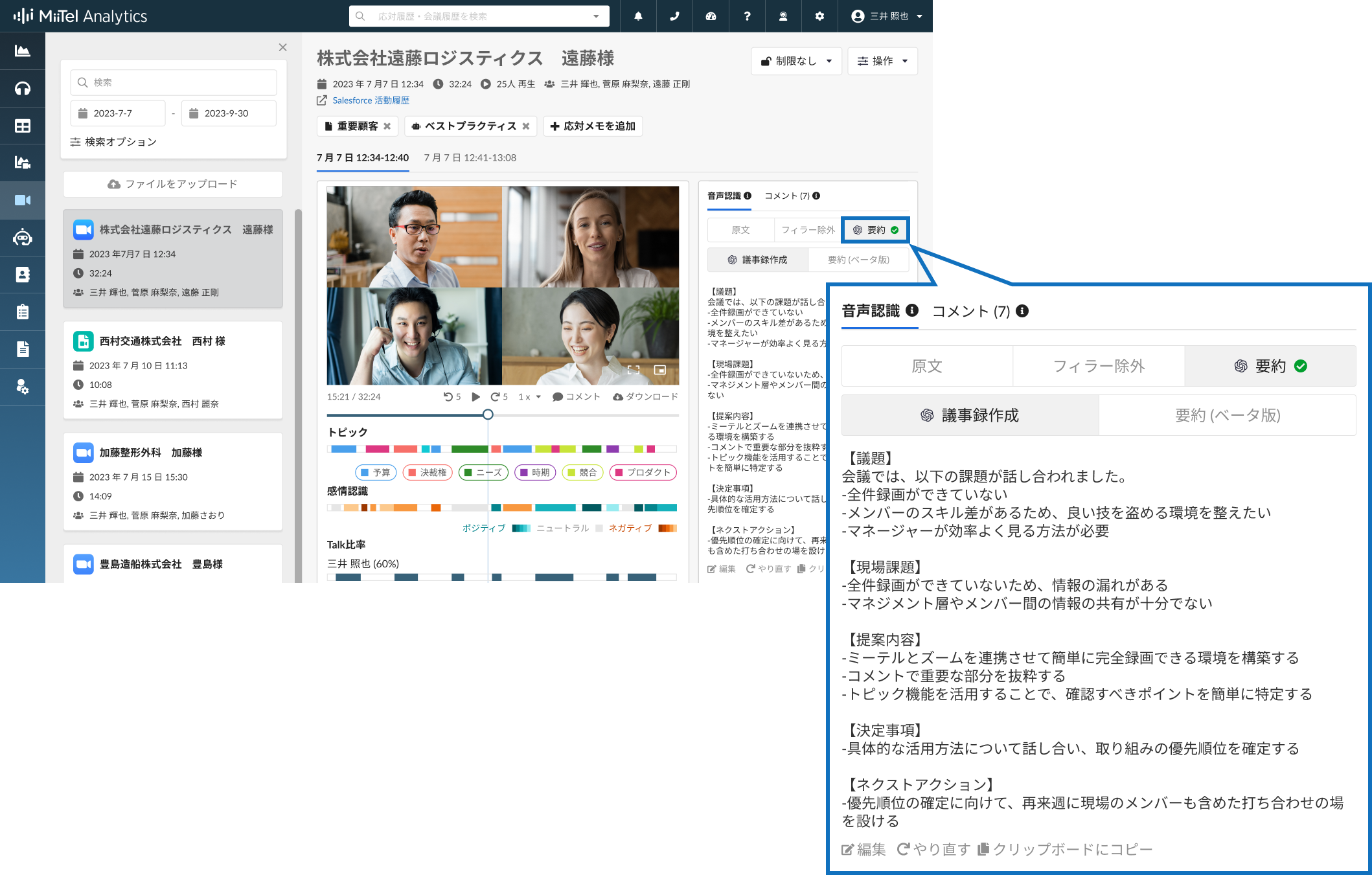The image size is (1372, 875).
Task: Toggle the 予算 topic filter chip
Action: 376,472
